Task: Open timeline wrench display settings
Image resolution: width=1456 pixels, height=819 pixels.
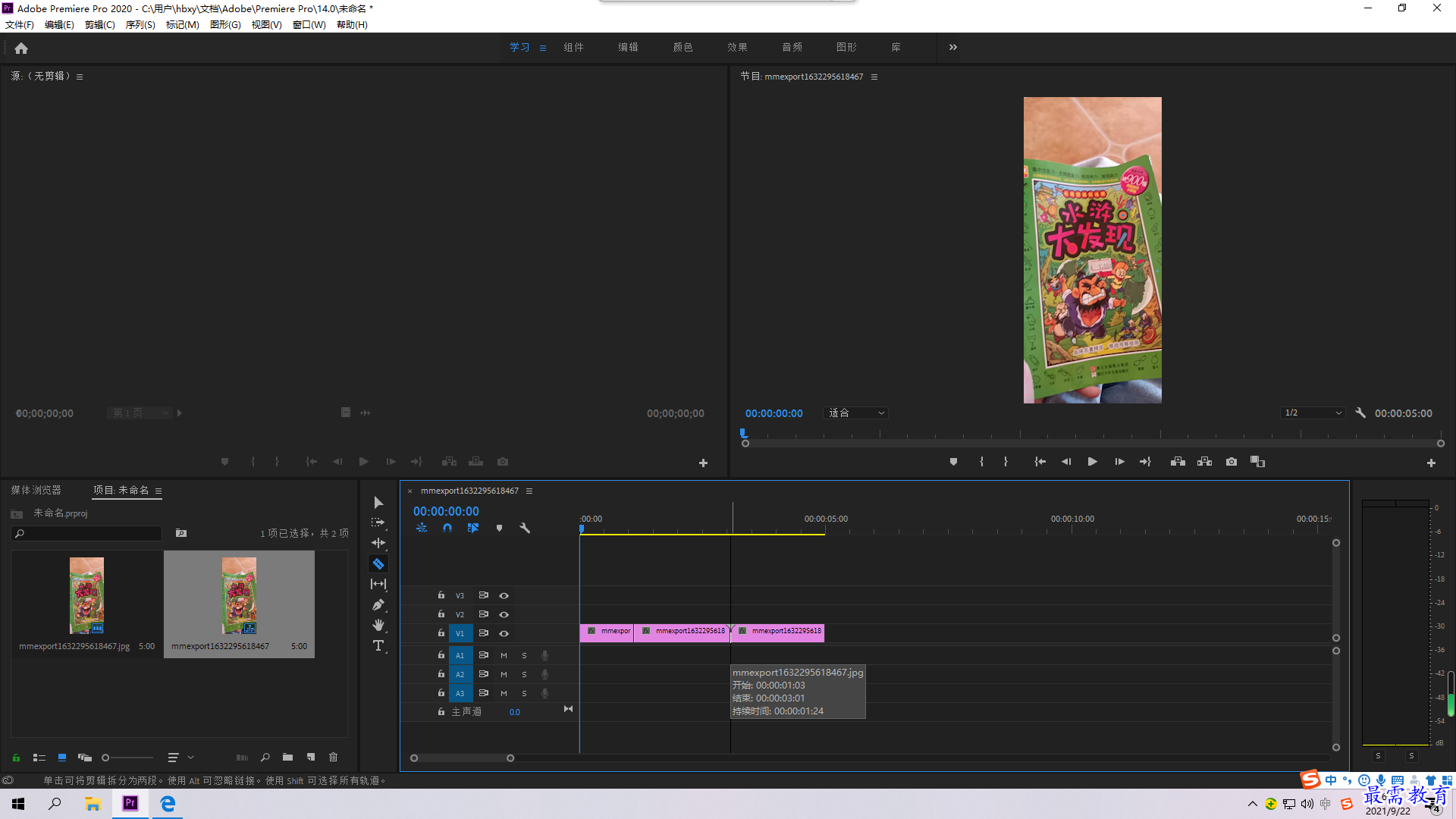Action: [x=524, y=528]
